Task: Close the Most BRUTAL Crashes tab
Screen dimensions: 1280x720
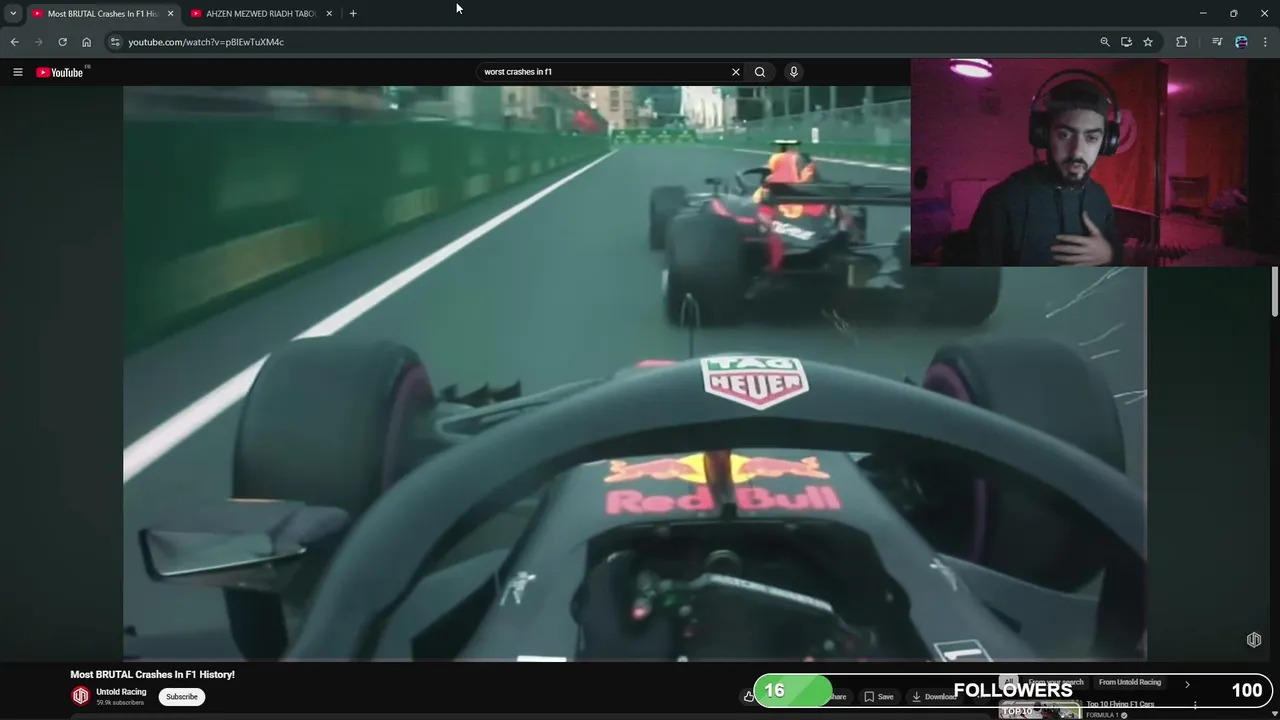Action: click(x=170, y=14)
